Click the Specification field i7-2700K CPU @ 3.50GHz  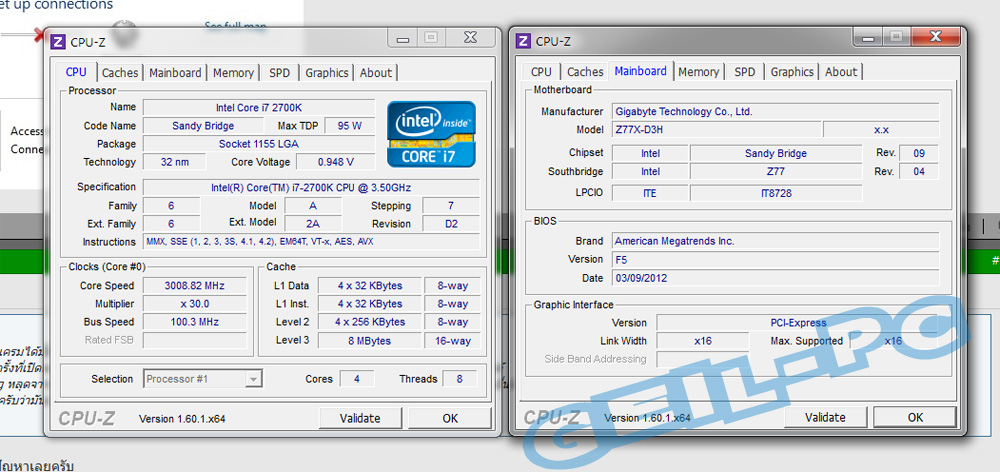pyautogui.click(x=311, y=188)
